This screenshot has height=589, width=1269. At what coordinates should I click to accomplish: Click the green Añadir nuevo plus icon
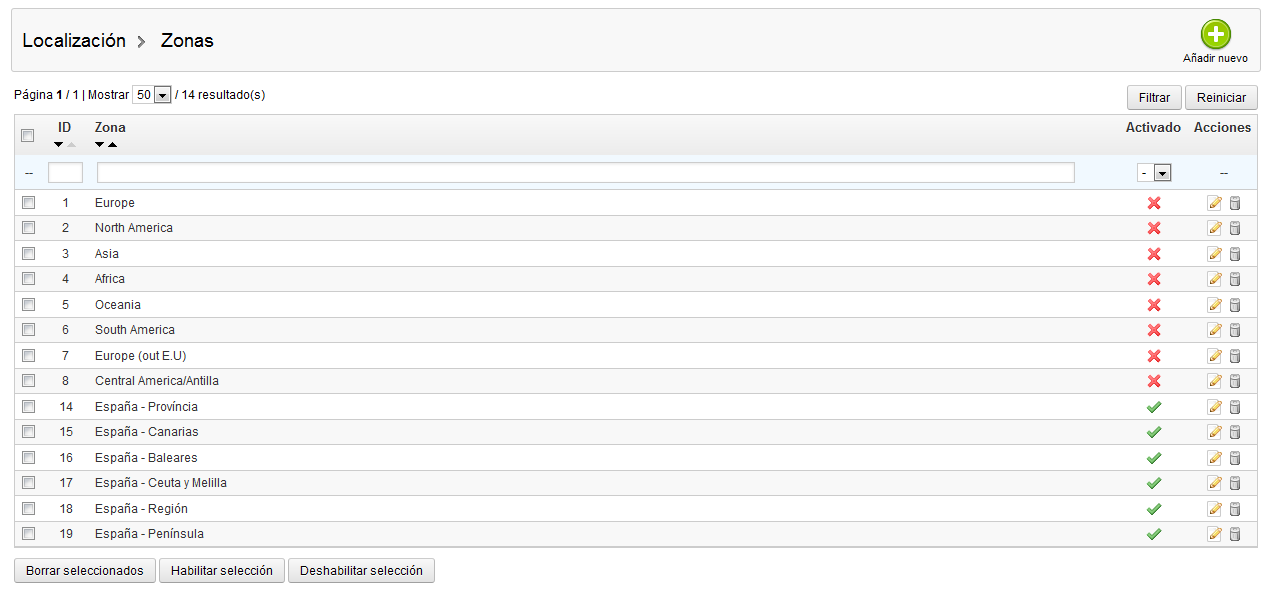1215,35
